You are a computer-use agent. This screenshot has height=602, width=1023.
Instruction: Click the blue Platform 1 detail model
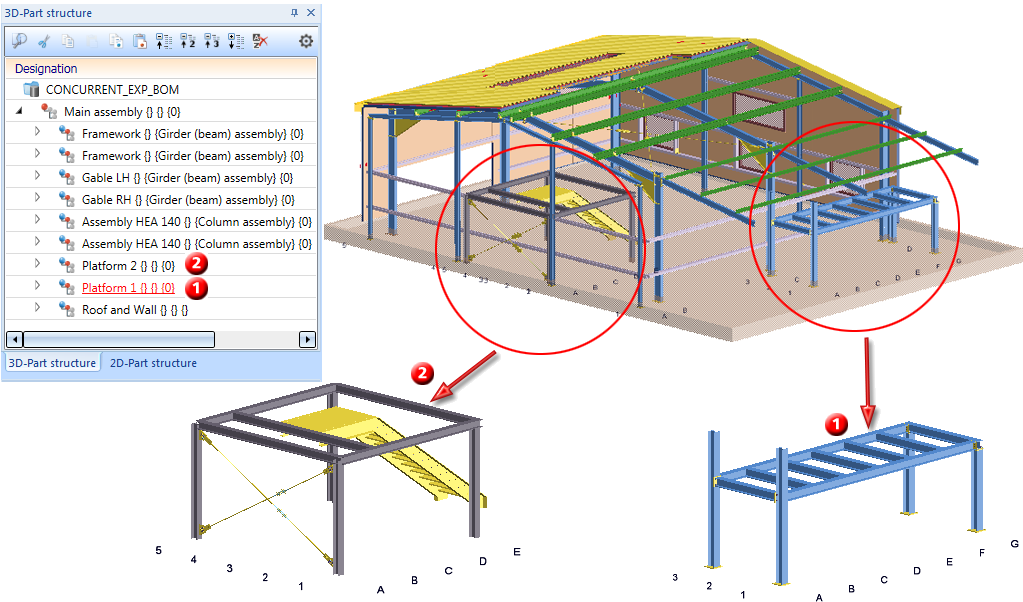tap(847, 502)
